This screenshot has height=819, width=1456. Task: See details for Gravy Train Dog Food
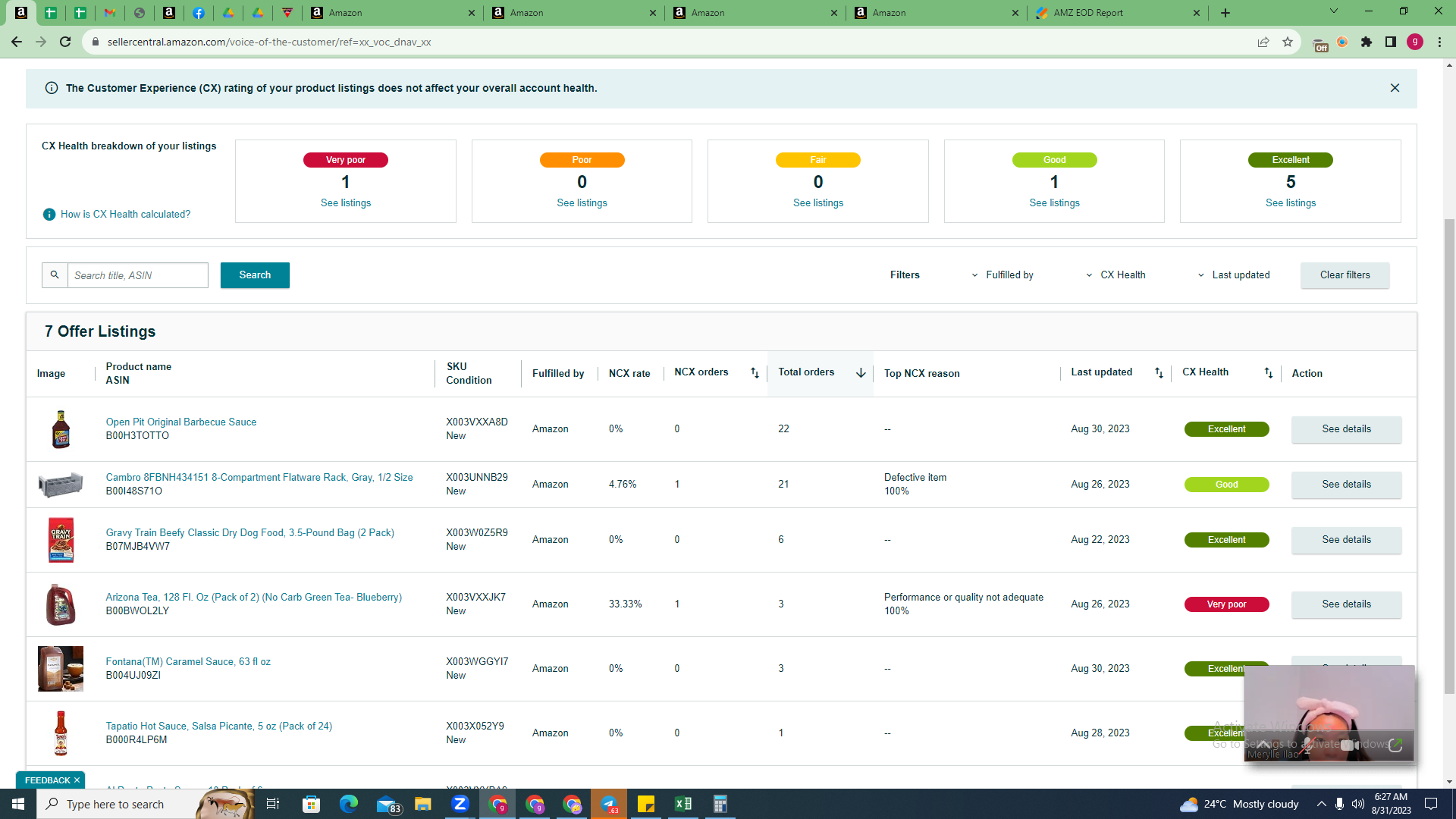pyautogui.click(x=1346, y=540)
